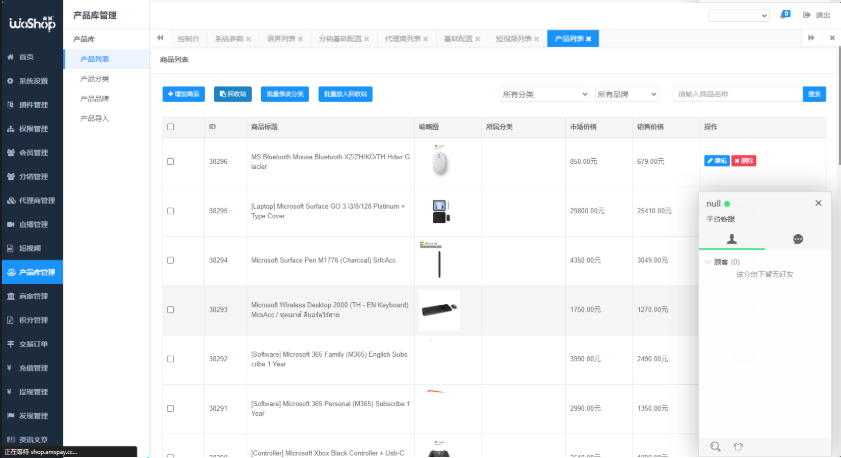Open 权限管理 permissions icon in sidebar
Screen dimensions: 841x458
coord(10,129)
